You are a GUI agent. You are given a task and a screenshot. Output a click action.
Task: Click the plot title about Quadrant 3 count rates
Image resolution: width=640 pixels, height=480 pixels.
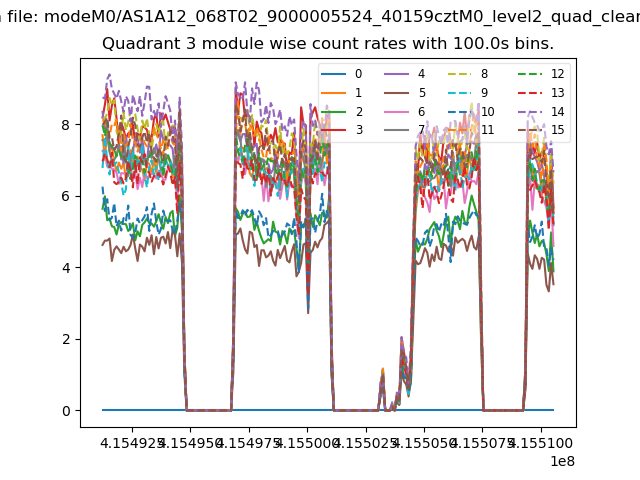pos(327,45)
